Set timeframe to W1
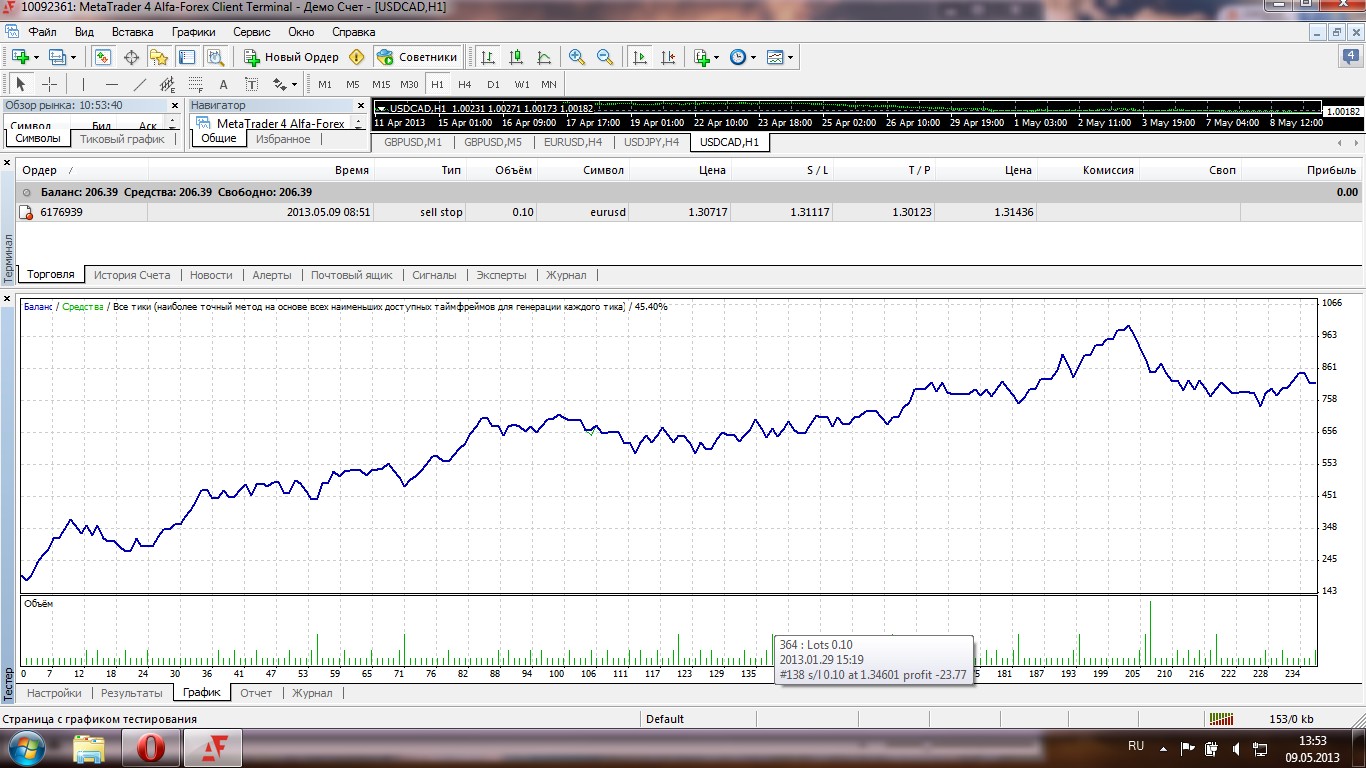The height and width of the screenshot is (768, 1366). (x=522, y=84)
